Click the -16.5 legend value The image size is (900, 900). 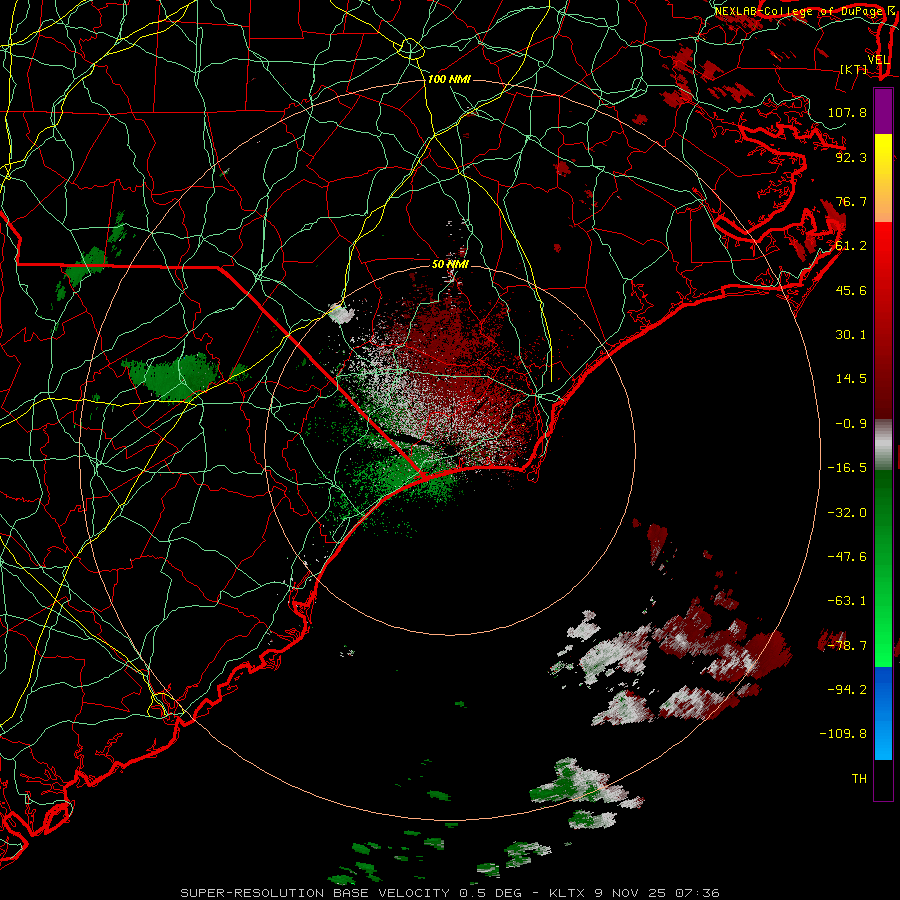(x=847, y=468)
